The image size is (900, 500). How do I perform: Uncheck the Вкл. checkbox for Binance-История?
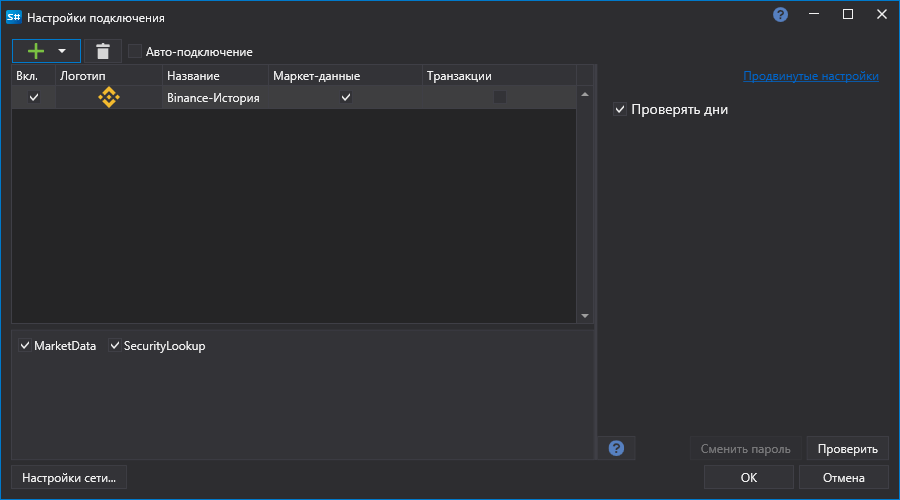34,97
